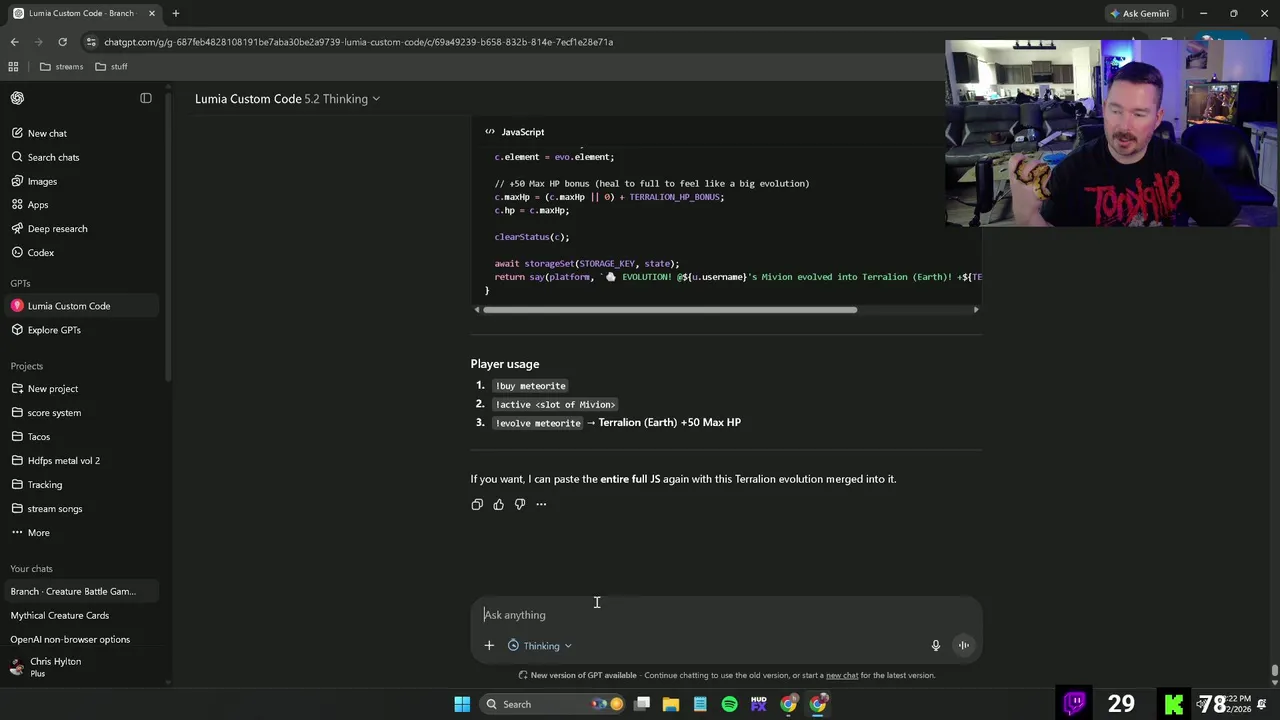Viewport: 1280px width, 720px height.
Task: Click the Player usage heading
Action: tap(505, 364)
